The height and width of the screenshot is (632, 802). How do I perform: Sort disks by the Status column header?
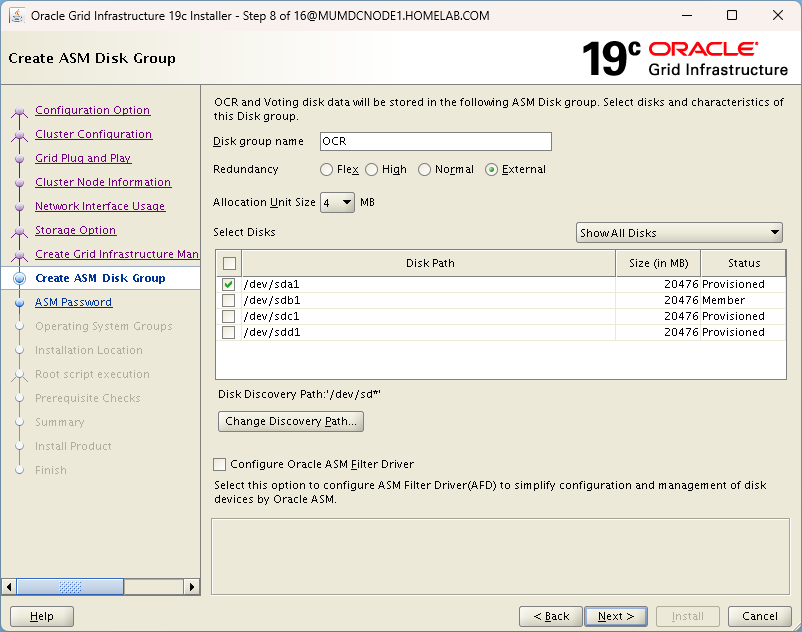[743, 263]
